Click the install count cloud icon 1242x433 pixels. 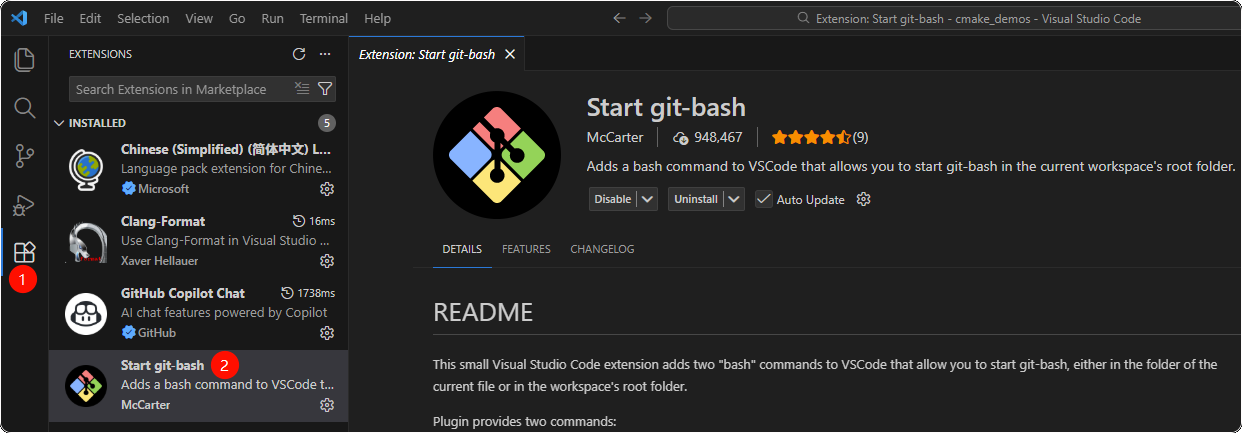coord(681,137)
